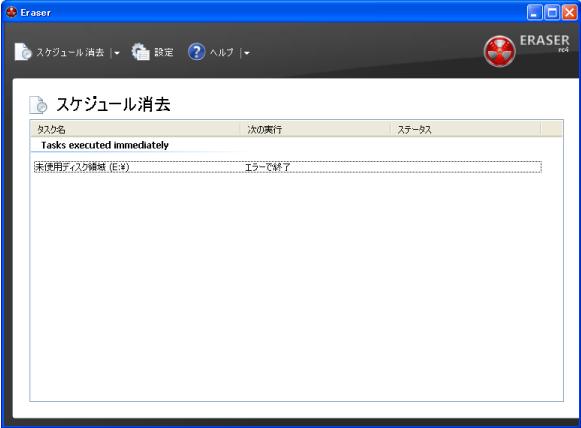
Task: Open the ヘルプ menu label
Action: click(x=222, y=52)
